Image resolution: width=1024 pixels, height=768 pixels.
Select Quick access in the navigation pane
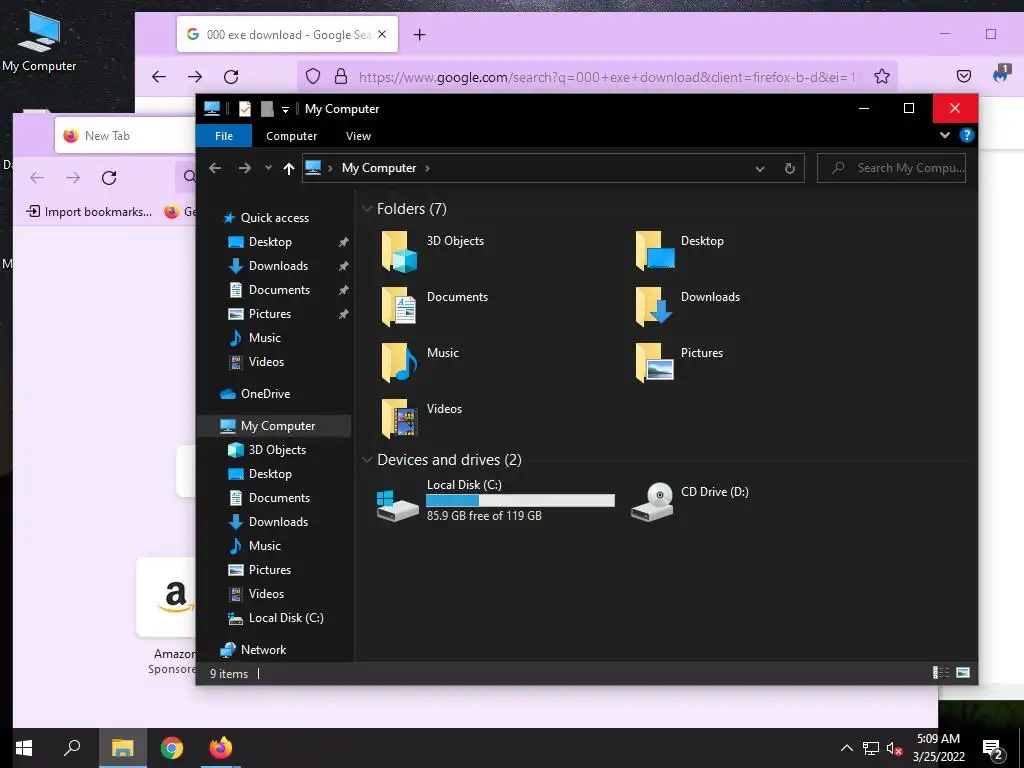274,217
